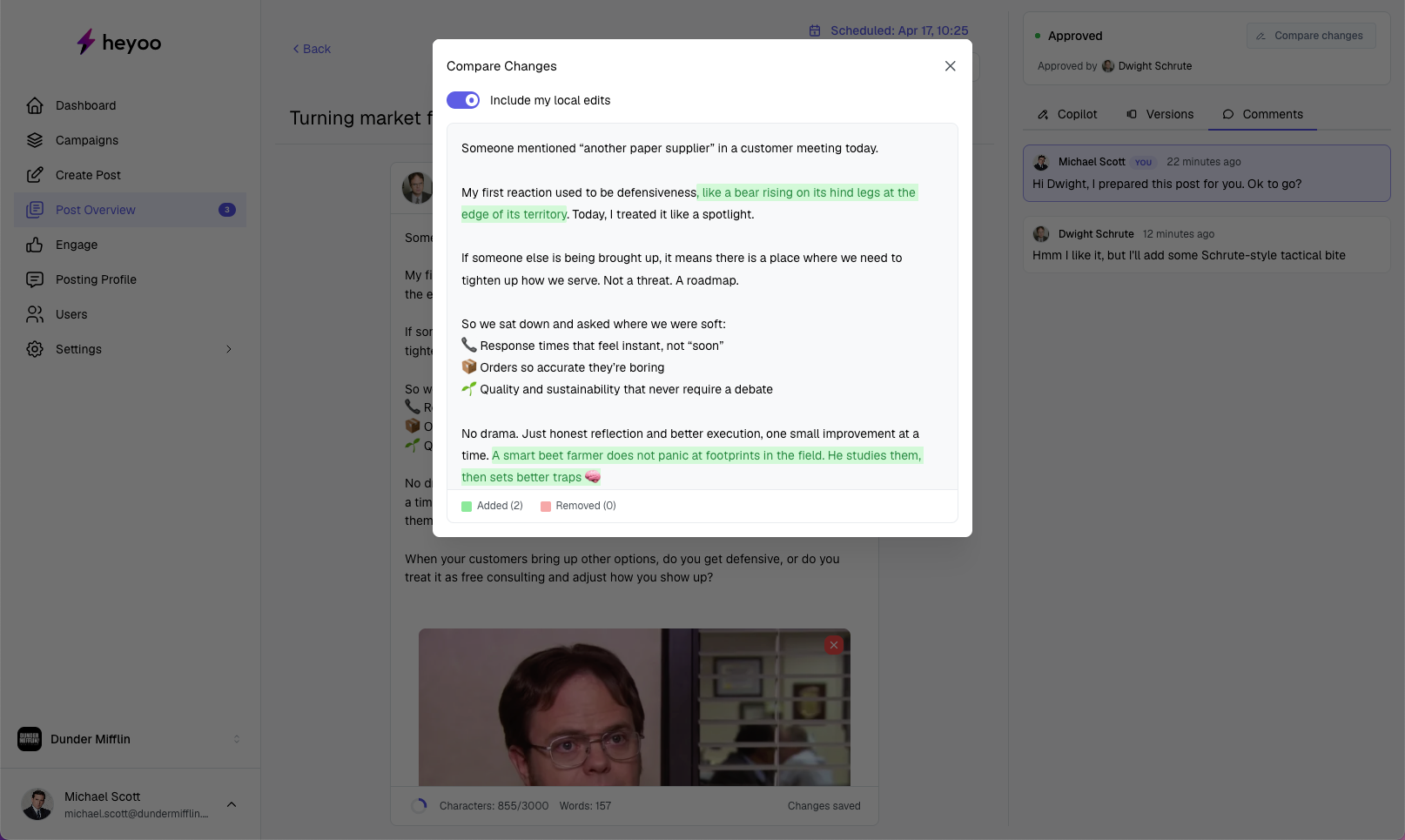Click the Compare changes button
The image size is (1405, 840).
(1311, 36)
